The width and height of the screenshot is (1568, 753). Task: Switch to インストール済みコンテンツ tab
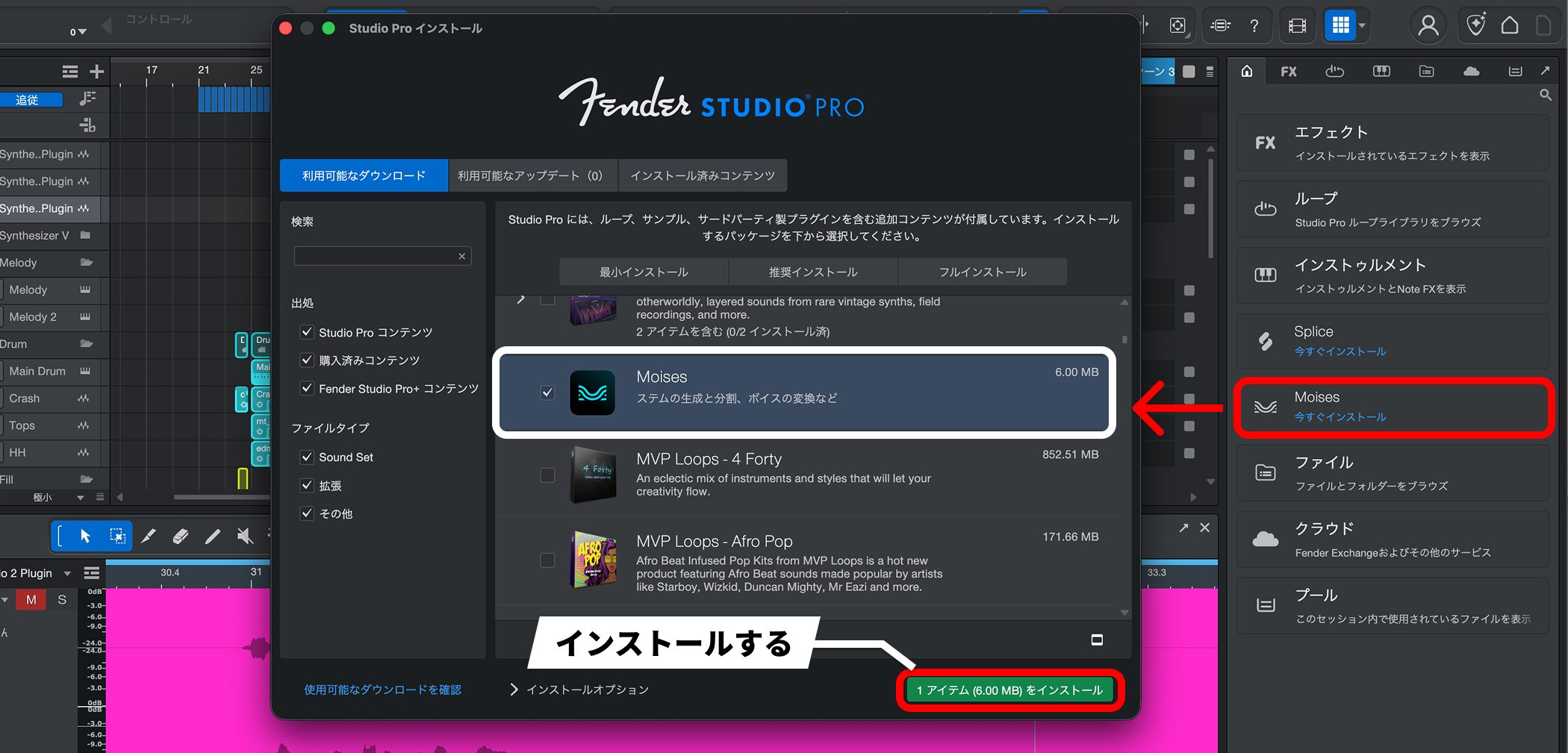pyautogui.click(x=703, y=175)
